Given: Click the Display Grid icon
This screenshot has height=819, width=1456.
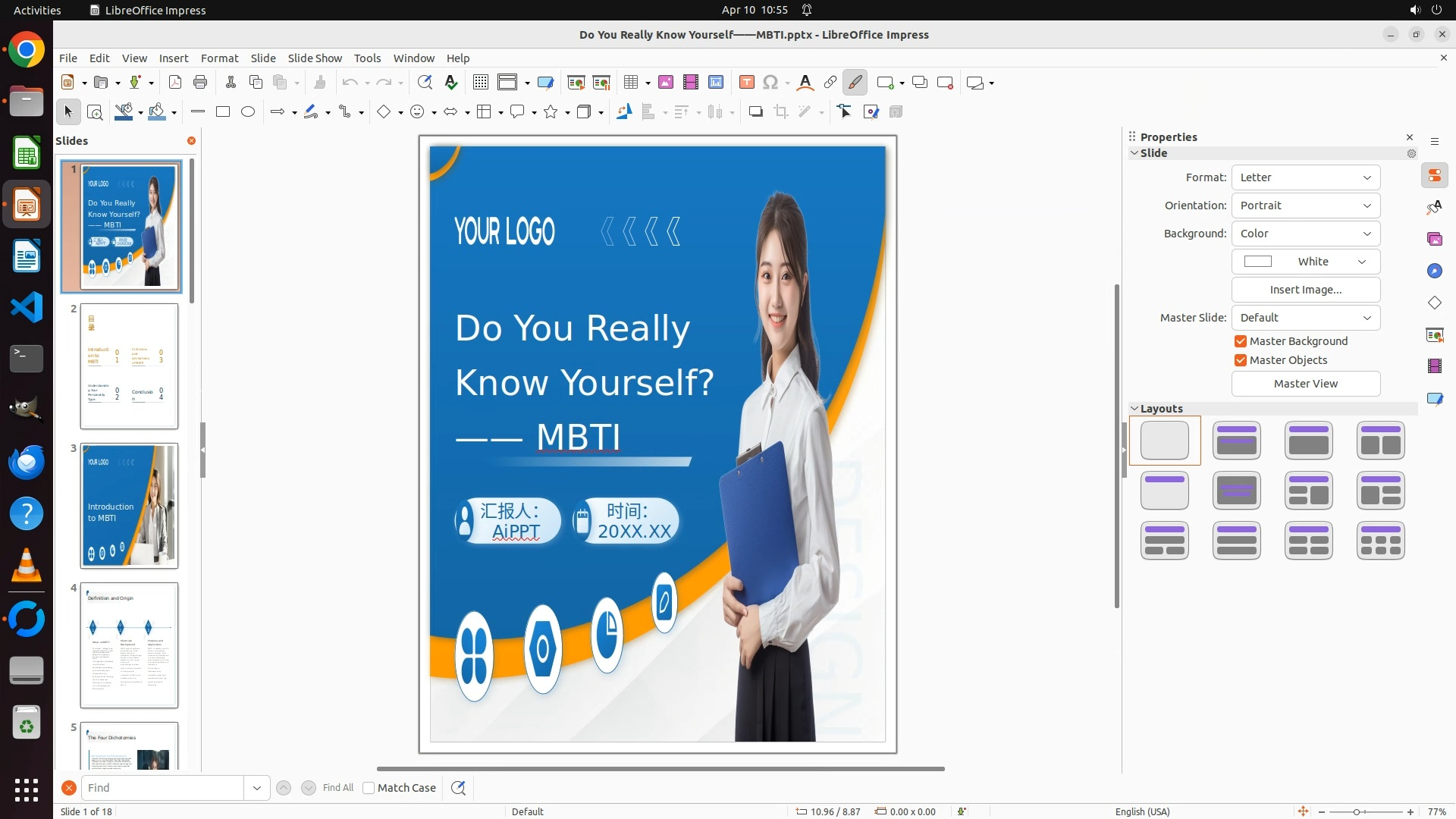Looking at the screenshot, I should 481,83.
